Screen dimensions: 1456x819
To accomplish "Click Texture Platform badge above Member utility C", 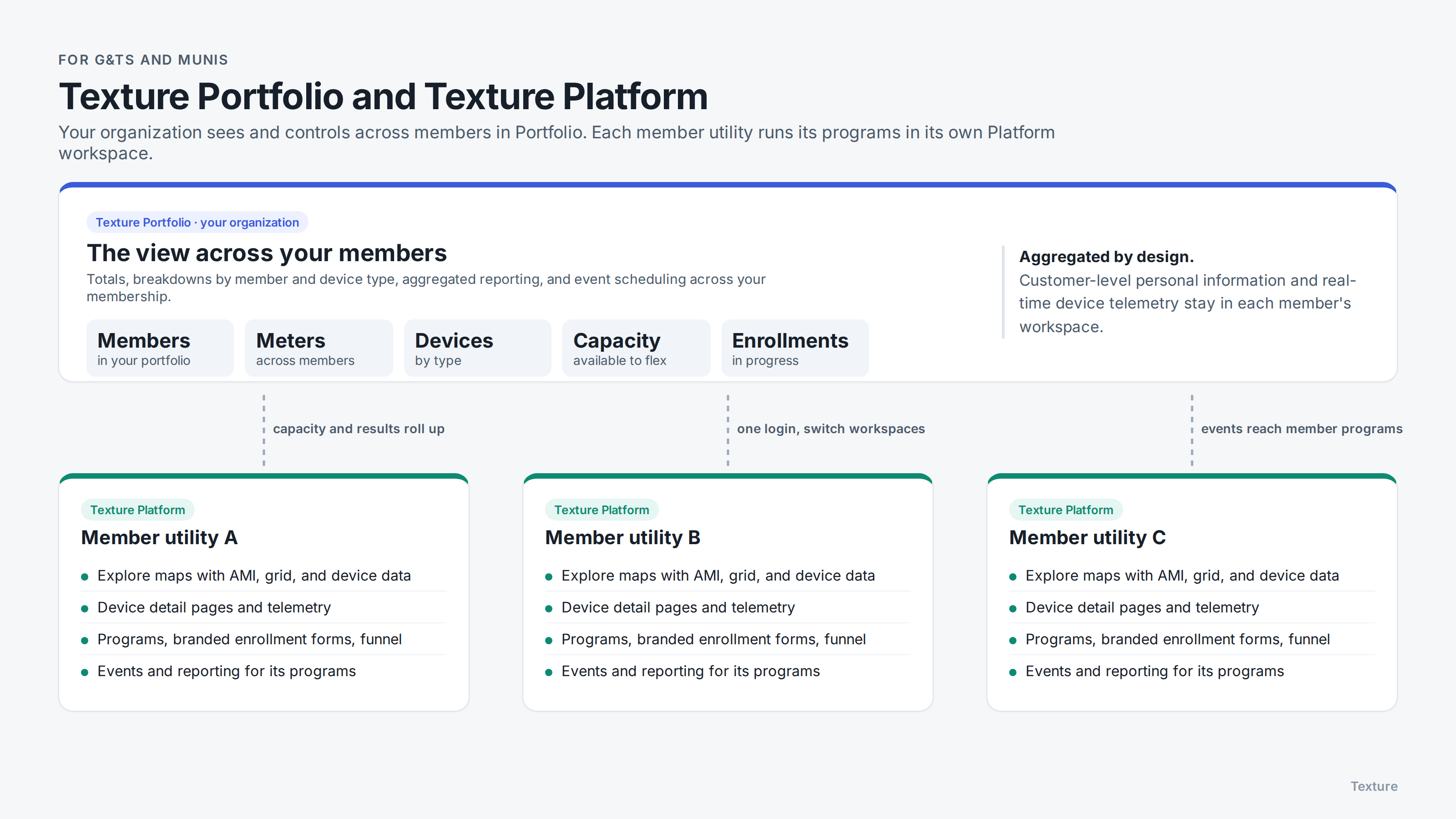I will [1066, 510].
